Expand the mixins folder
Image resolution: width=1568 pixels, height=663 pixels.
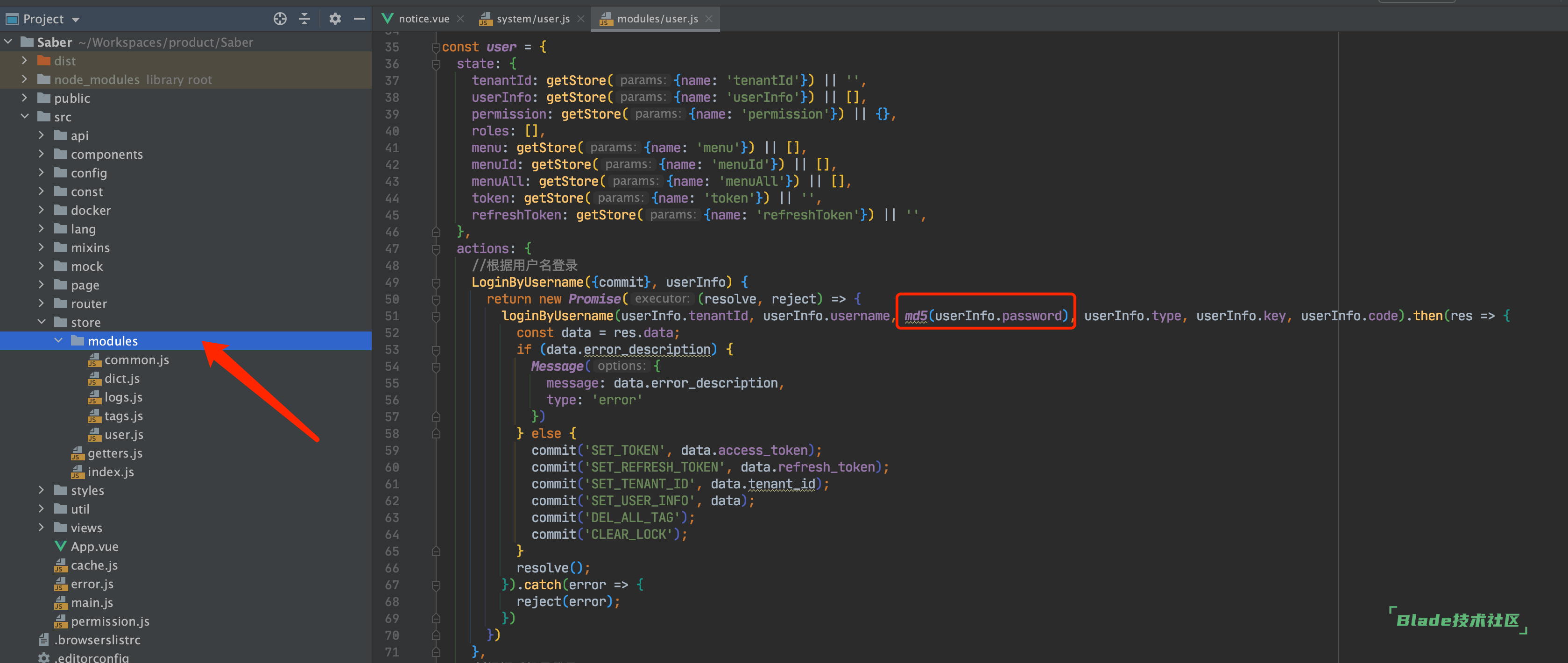click(x=42, y=247)
